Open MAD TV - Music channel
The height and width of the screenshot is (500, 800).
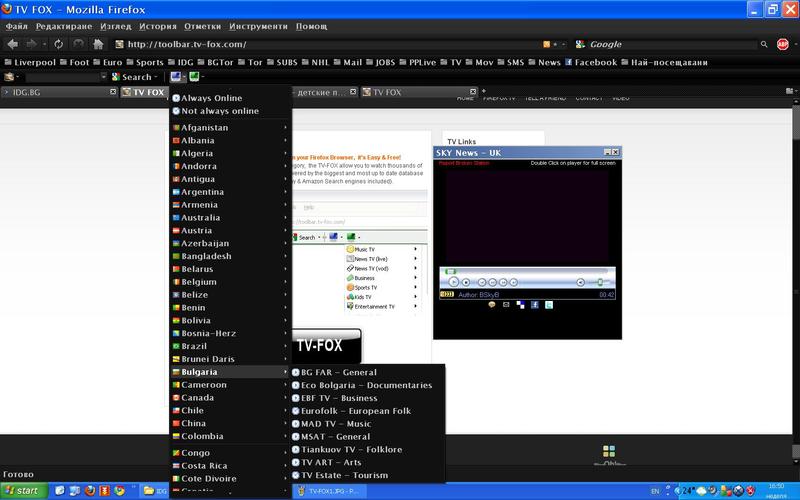(367, 423)
